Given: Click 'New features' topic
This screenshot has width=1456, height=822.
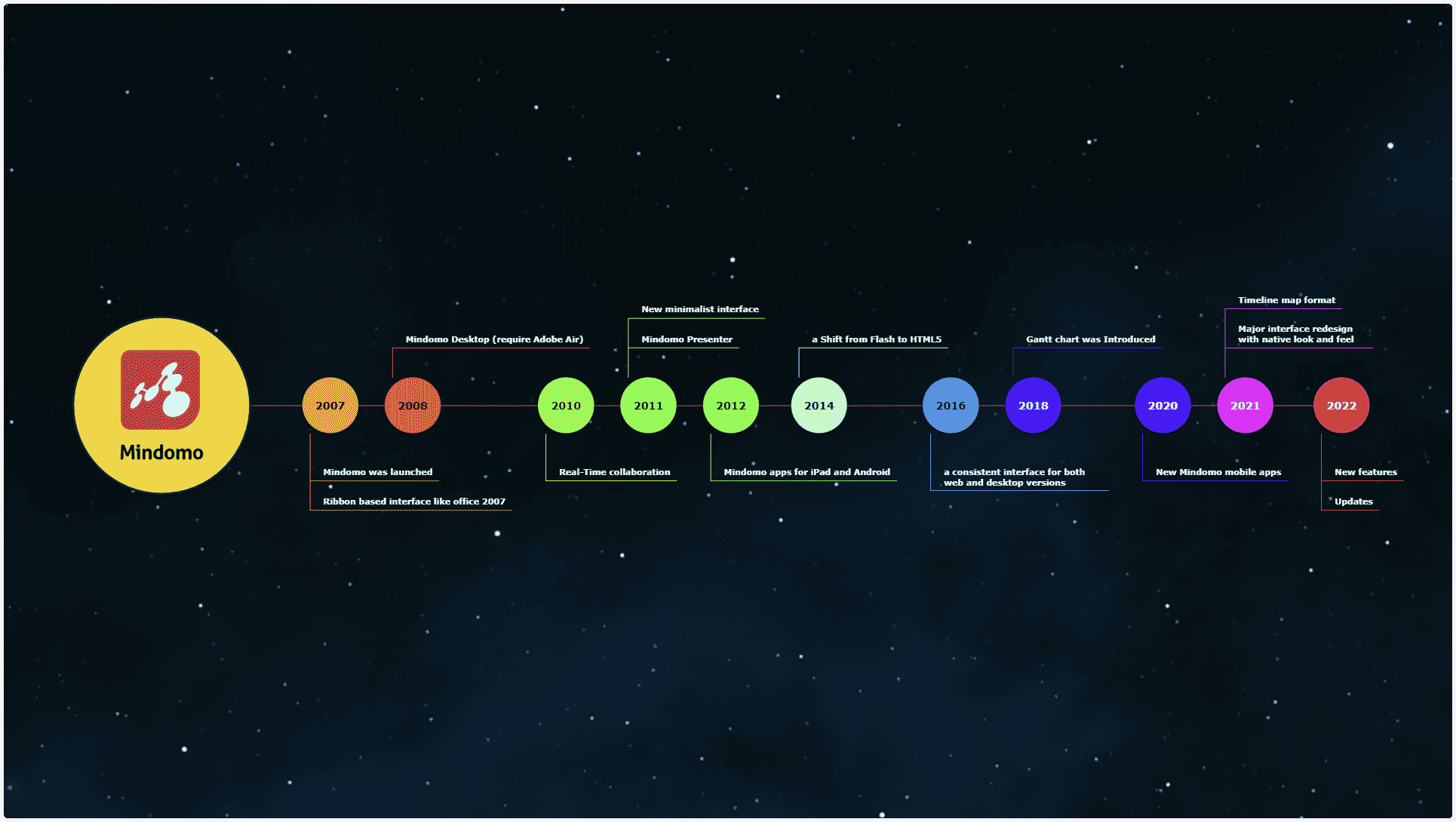Looking at the screenshot, I should pyautogui.click(x=1365, y=472).
